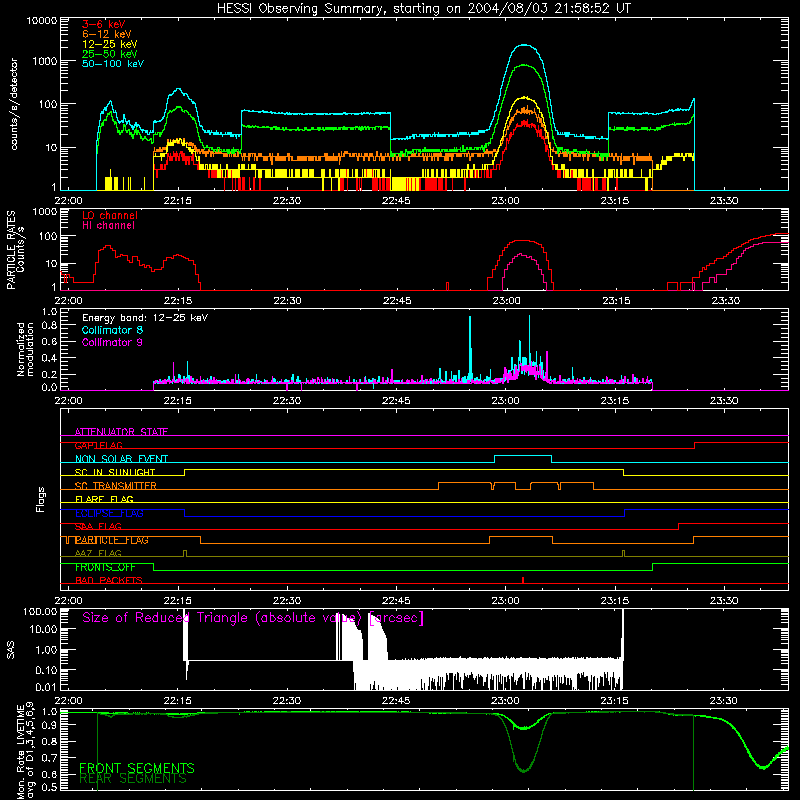Screen dimensions: 800x800
Task: Select the PARTICLE_FLAG label
Action: pos(112,540)
